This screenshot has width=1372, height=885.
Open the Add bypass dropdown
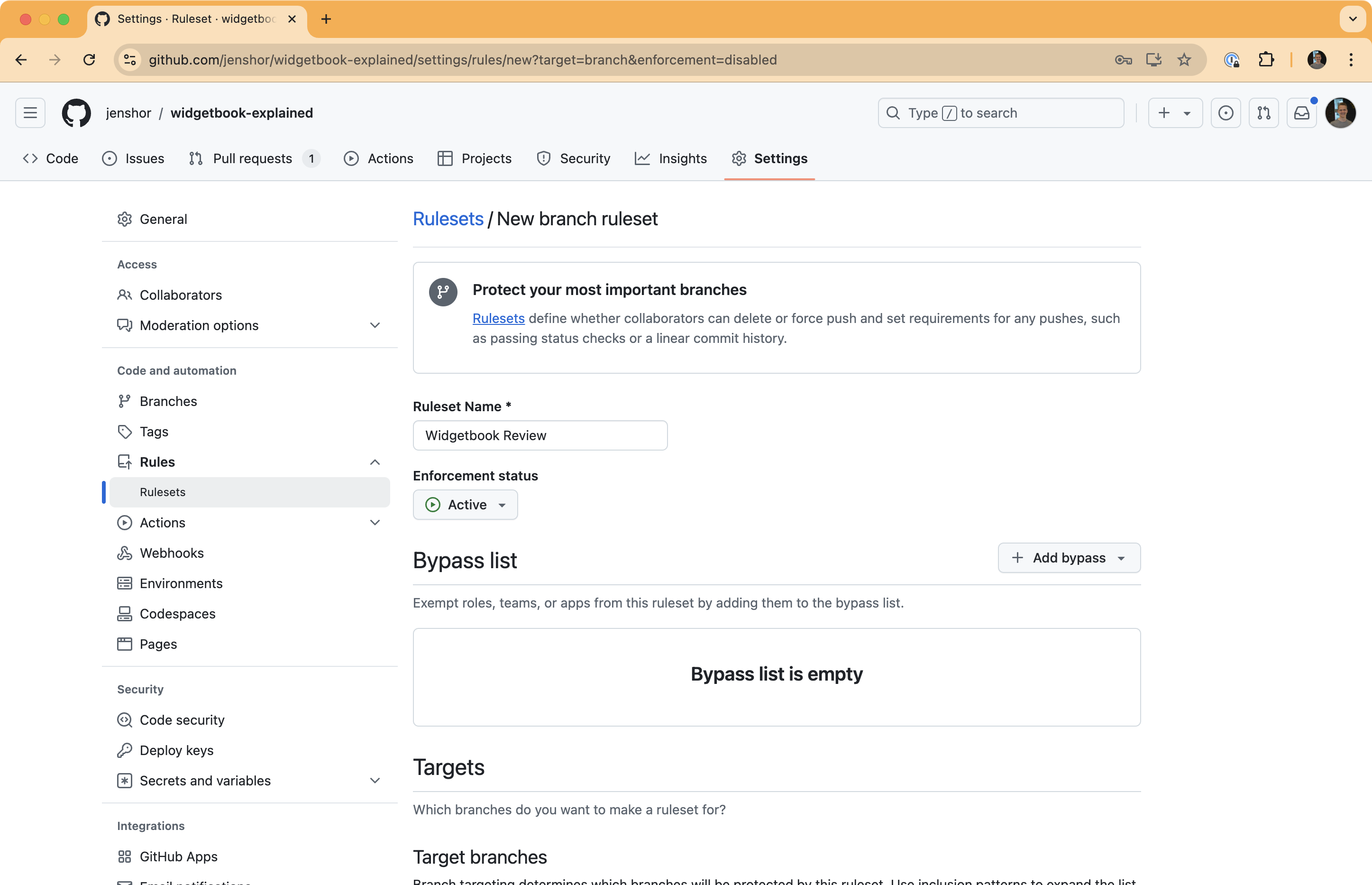[x=1069, y=558]
